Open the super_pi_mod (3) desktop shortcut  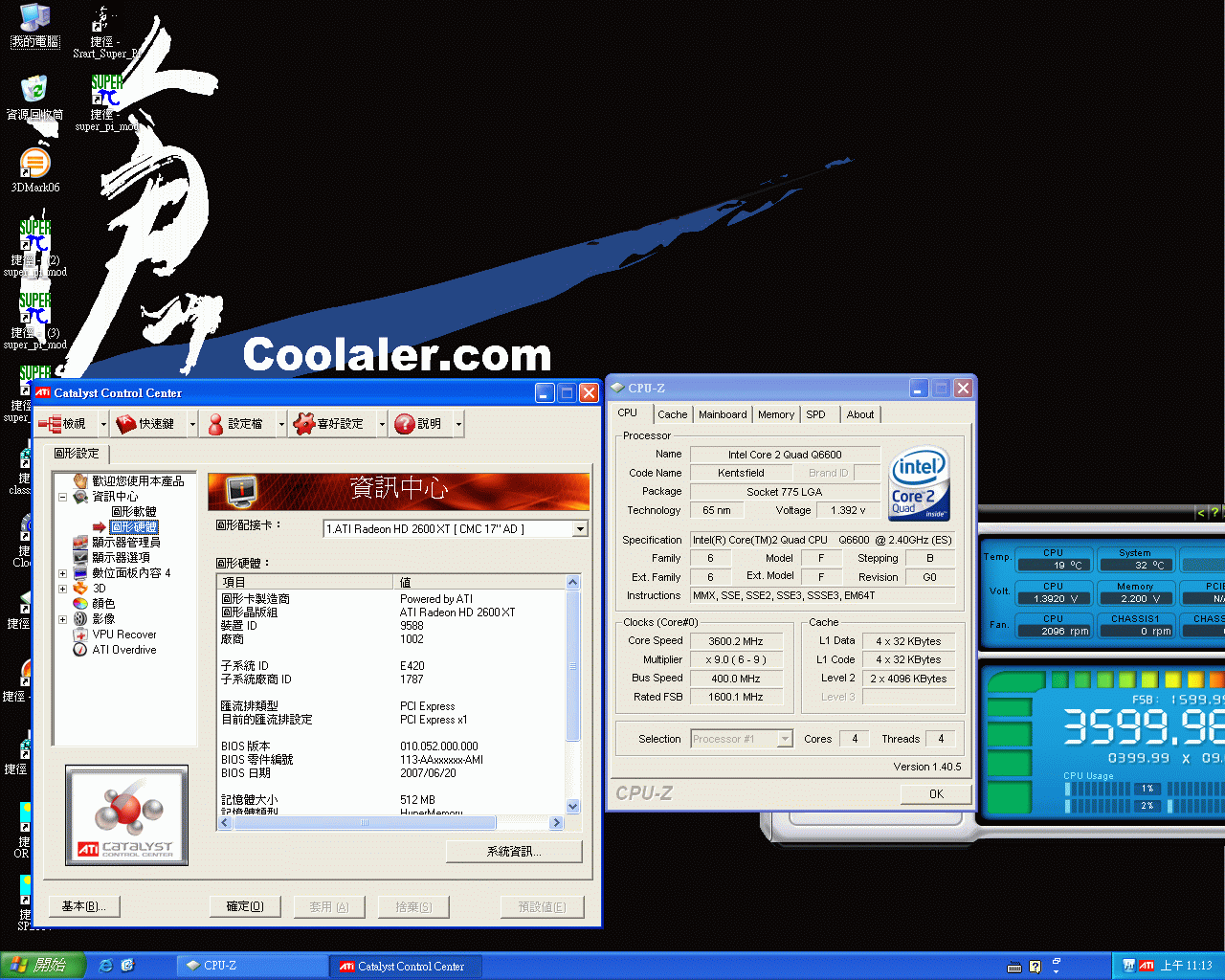[x=35, y=321]
